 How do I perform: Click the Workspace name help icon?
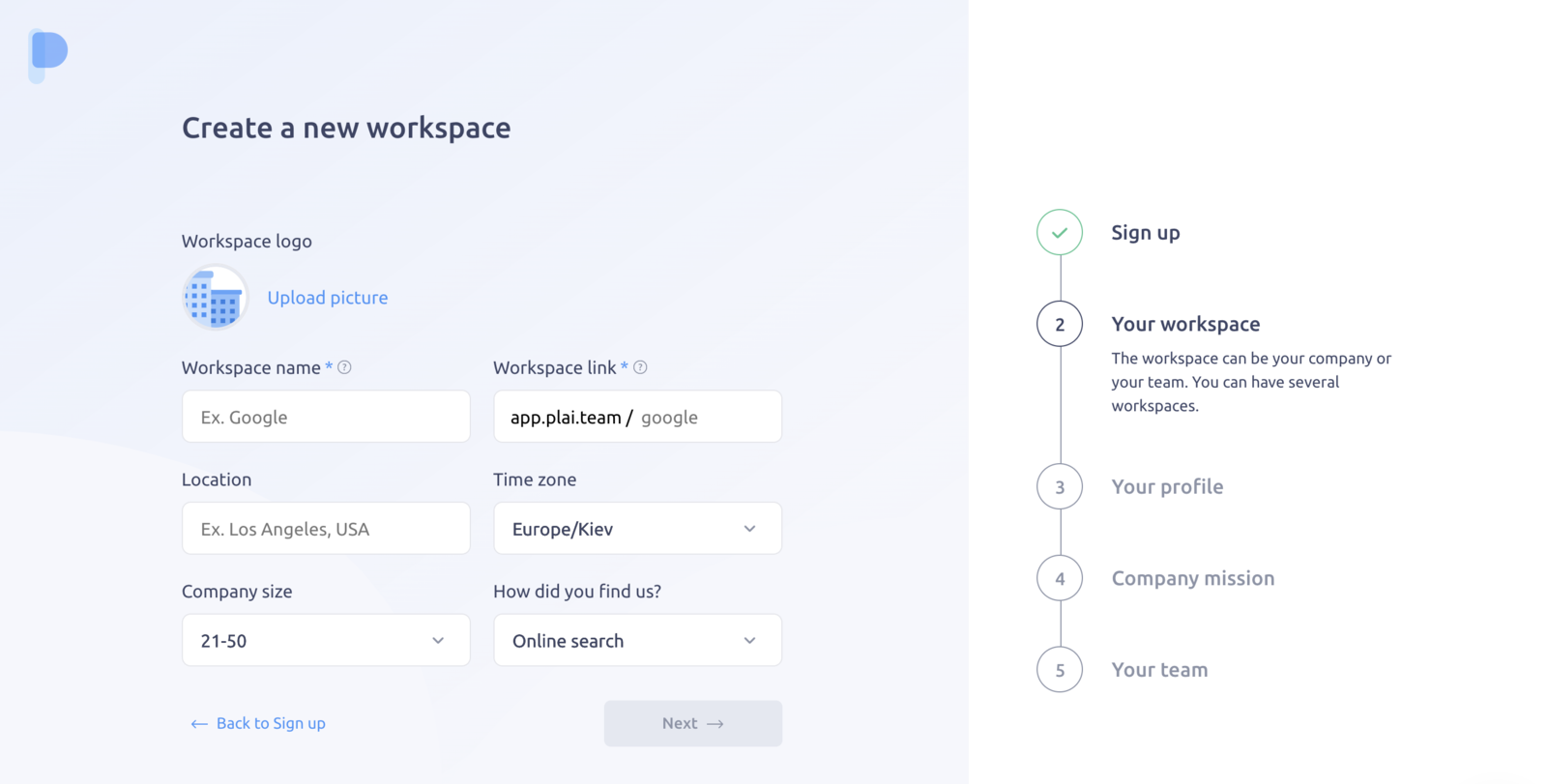coord(344,367)
